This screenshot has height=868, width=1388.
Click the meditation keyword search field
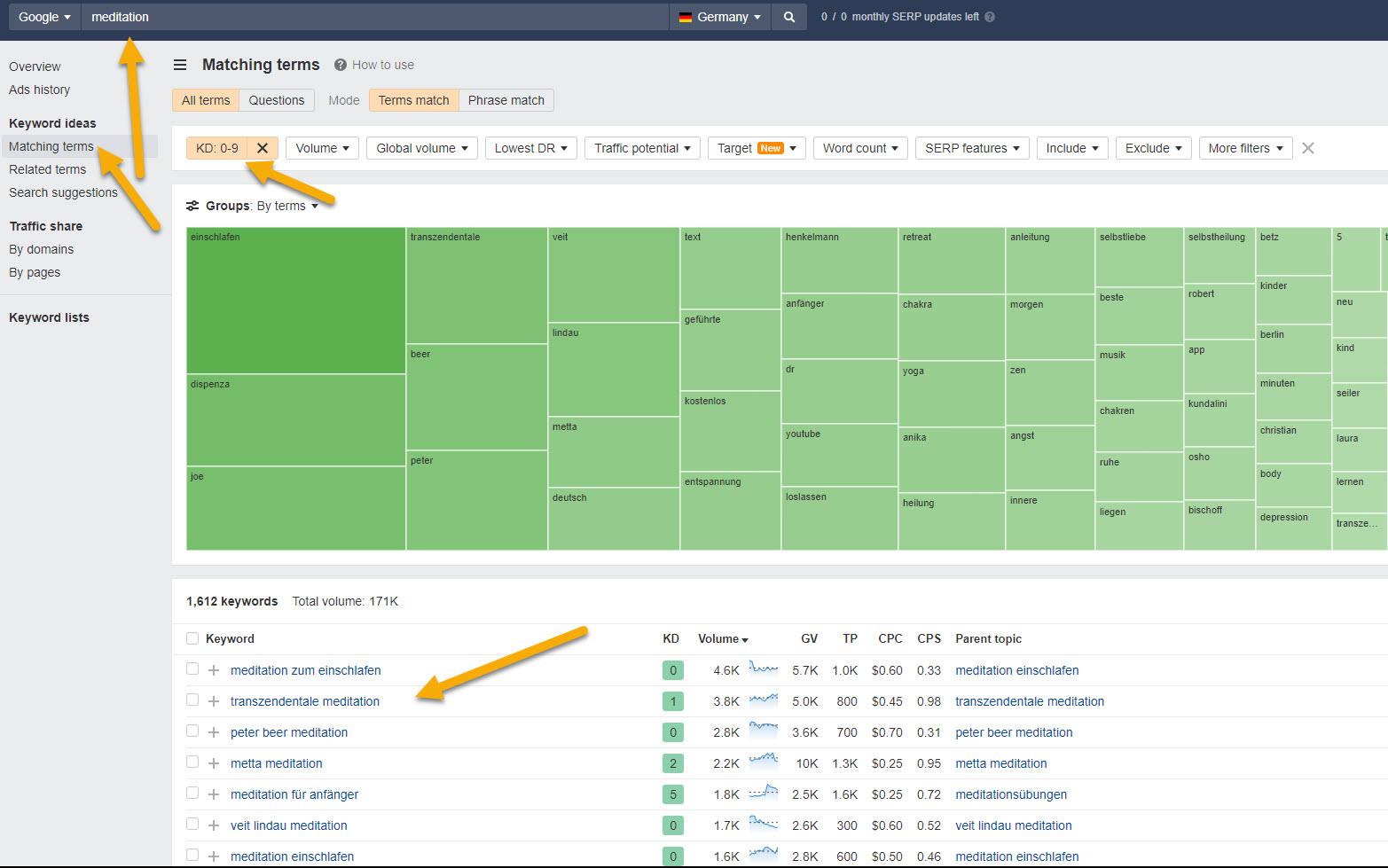point(374,17)
